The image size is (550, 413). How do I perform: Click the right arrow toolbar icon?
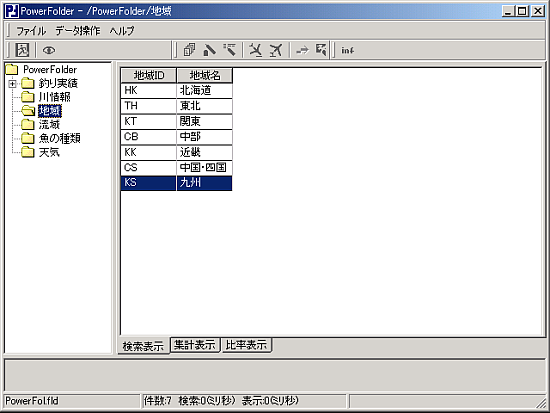coord(302,50)
